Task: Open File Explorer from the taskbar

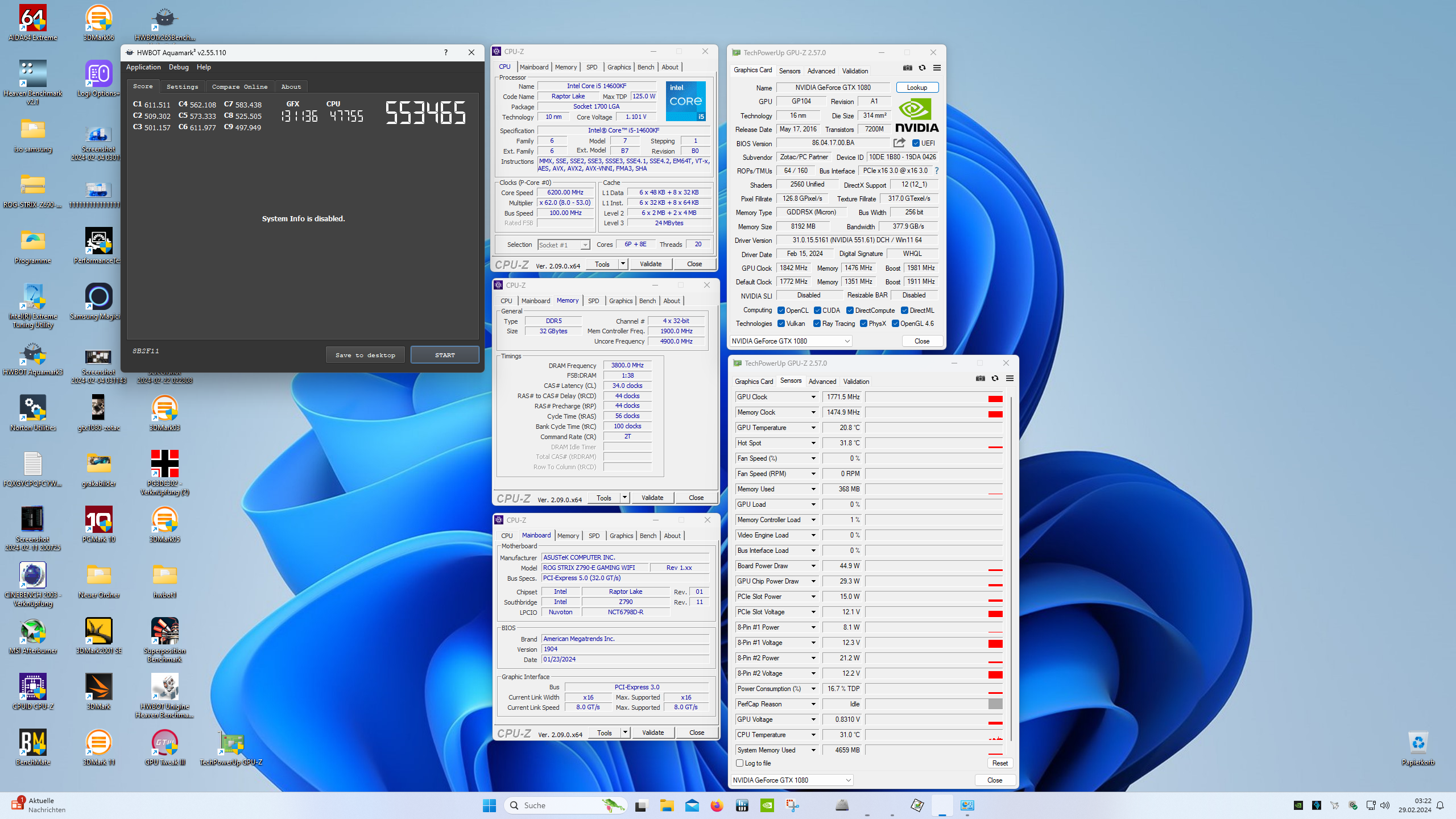Action: tap(667, 805)
